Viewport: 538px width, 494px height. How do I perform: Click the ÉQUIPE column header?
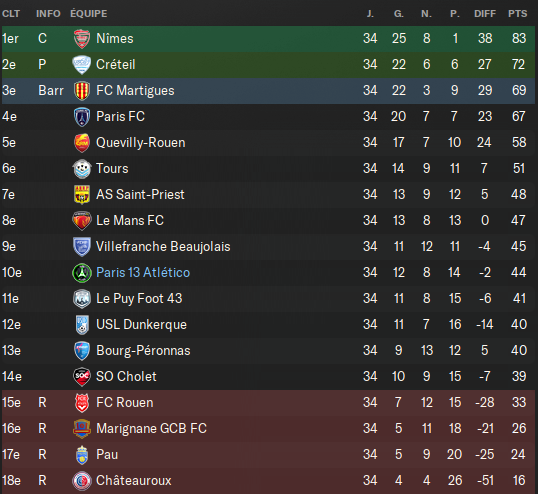pyautogui.click(x=89, y=14)
